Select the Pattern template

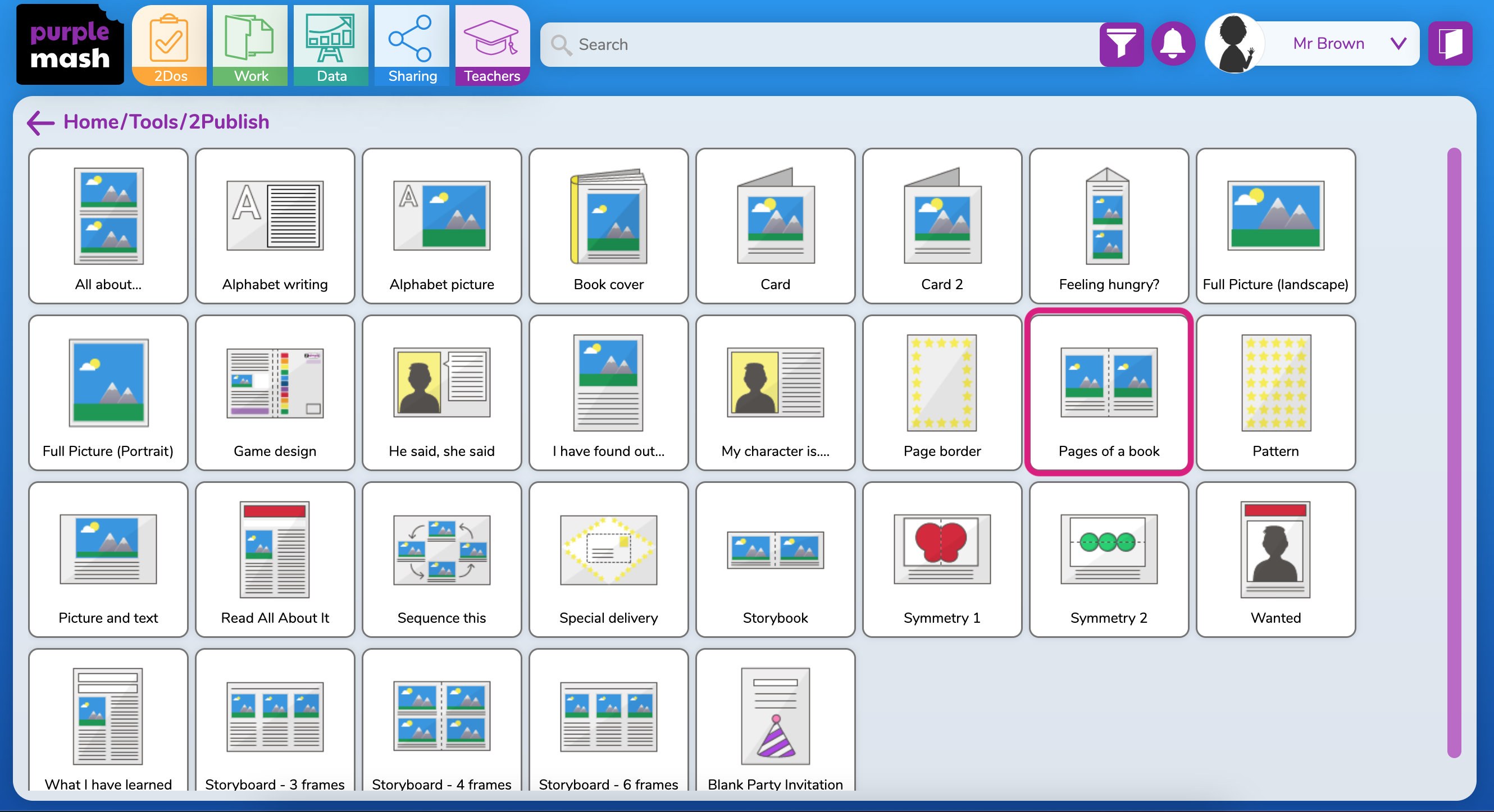(x=1276, y=393)
